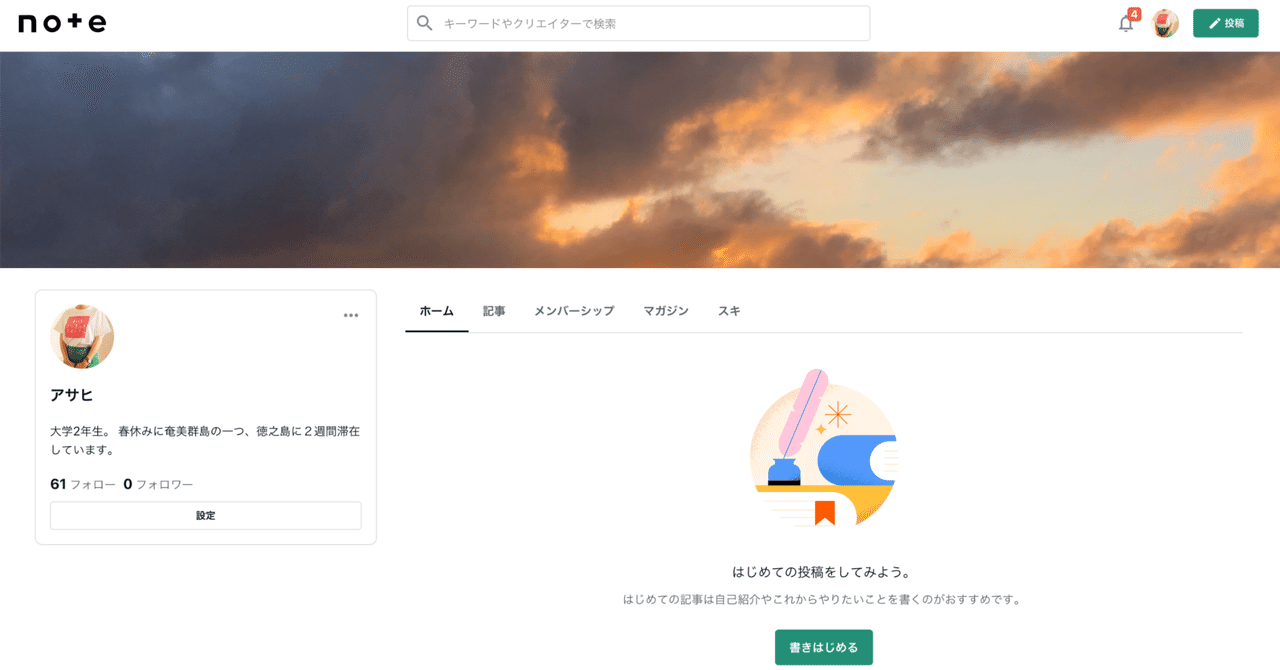The image size is (1280, 670).
Task: Click the sunset header cover image
Action: (x=640, y=155)
